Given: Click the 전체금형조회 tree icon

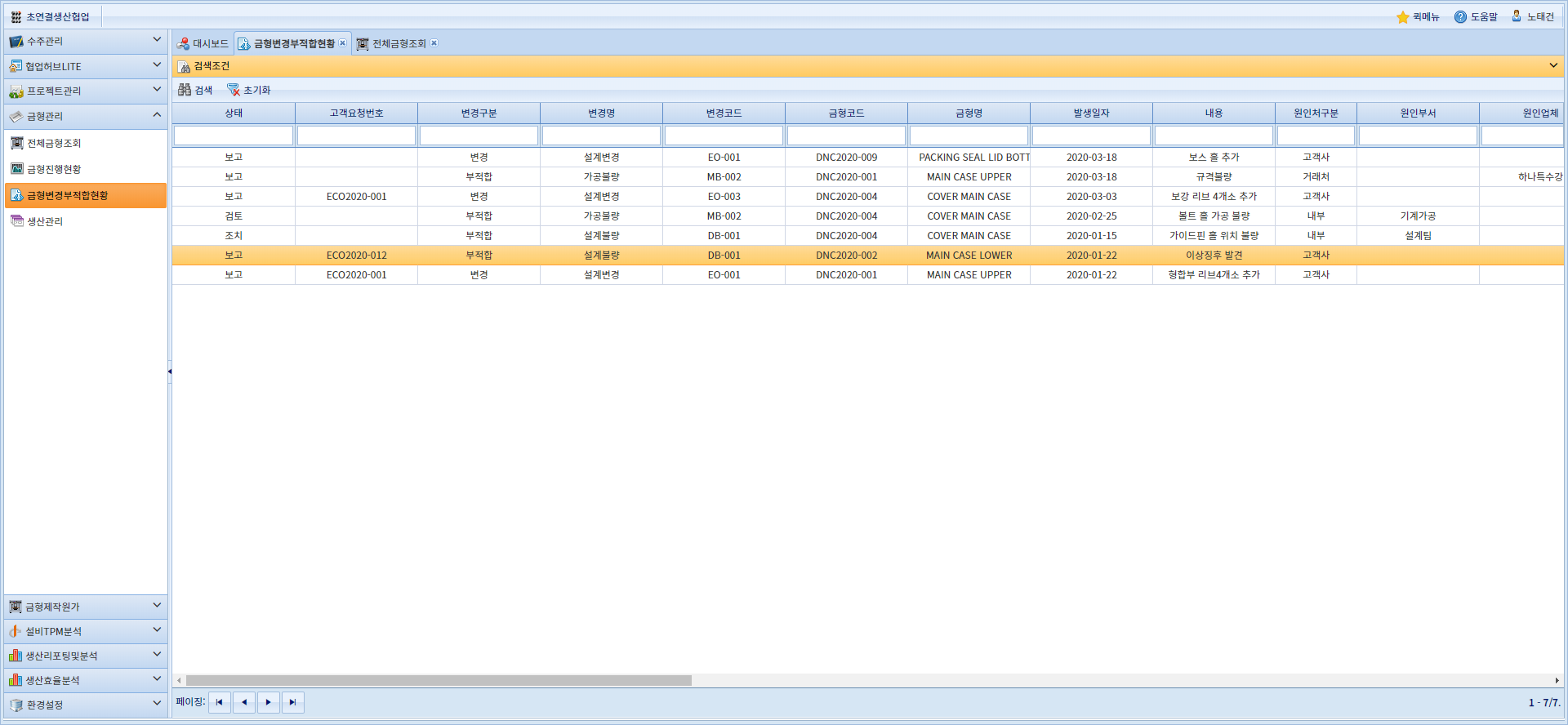Looking at the screenshot, I should point(17,144).
